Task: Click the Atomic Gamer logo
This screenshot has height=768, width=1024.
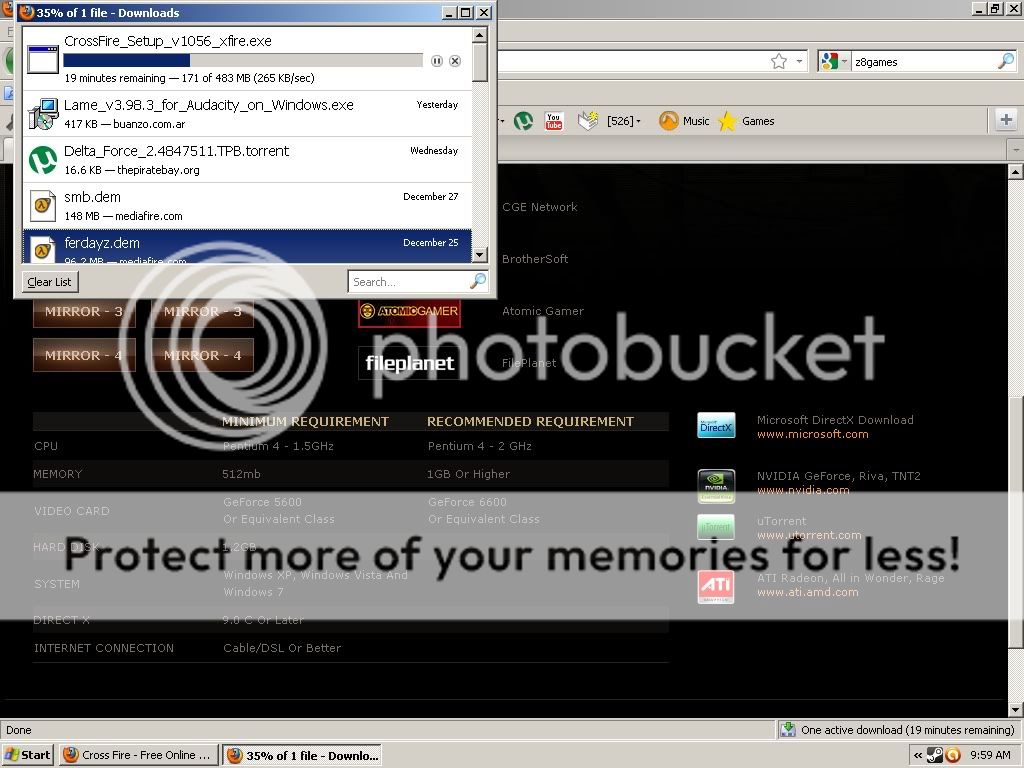Action: [x=409, y=311]
